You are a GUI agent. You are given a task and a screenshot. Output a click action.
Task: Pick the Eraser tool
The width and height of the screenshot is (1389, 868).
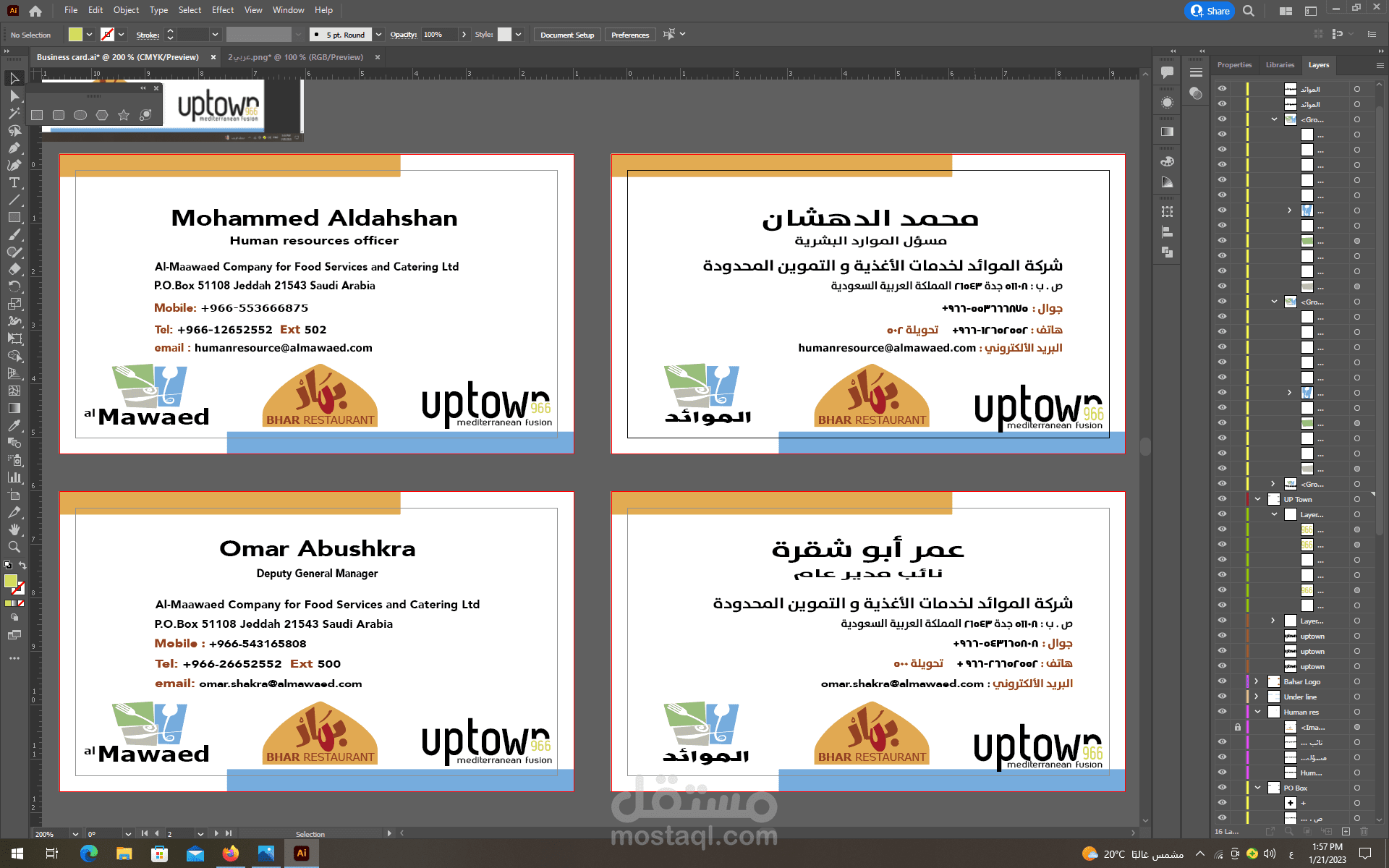click(x=14, y=269)
